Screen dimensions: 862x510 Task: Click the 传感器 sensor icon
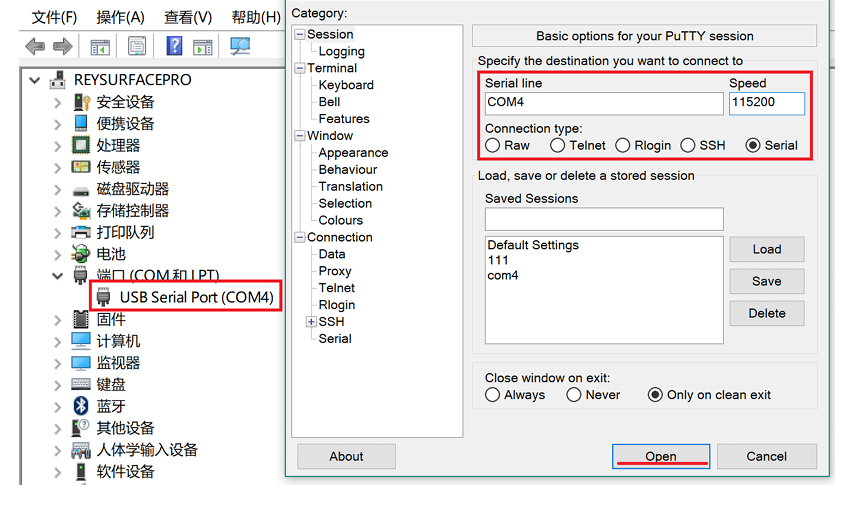point(81,167)
